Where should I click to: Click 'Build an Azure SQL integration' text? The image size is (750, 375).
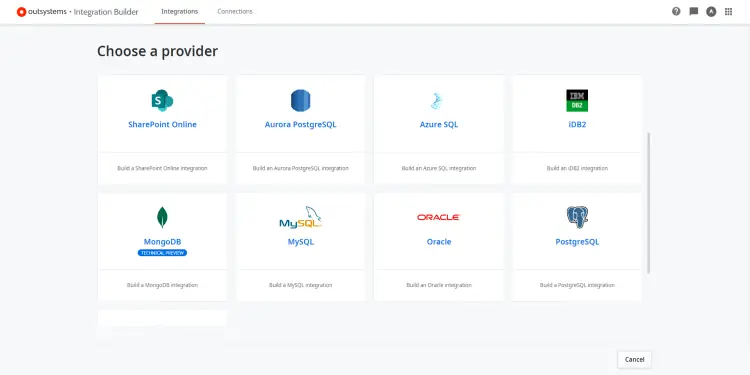[439, 168]
